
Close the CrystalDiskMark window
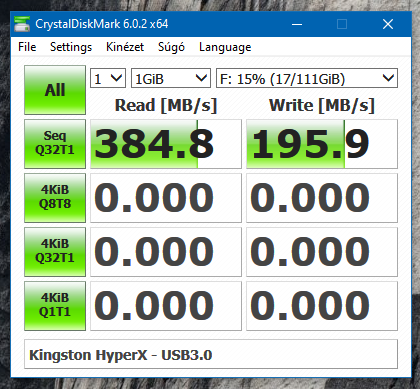pos(388,24)
